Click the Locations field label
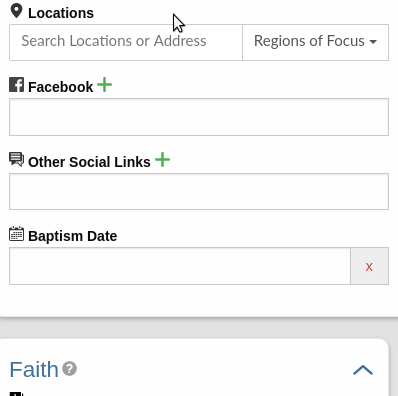Viewport: 398px width, 396px height. (61, 13)
